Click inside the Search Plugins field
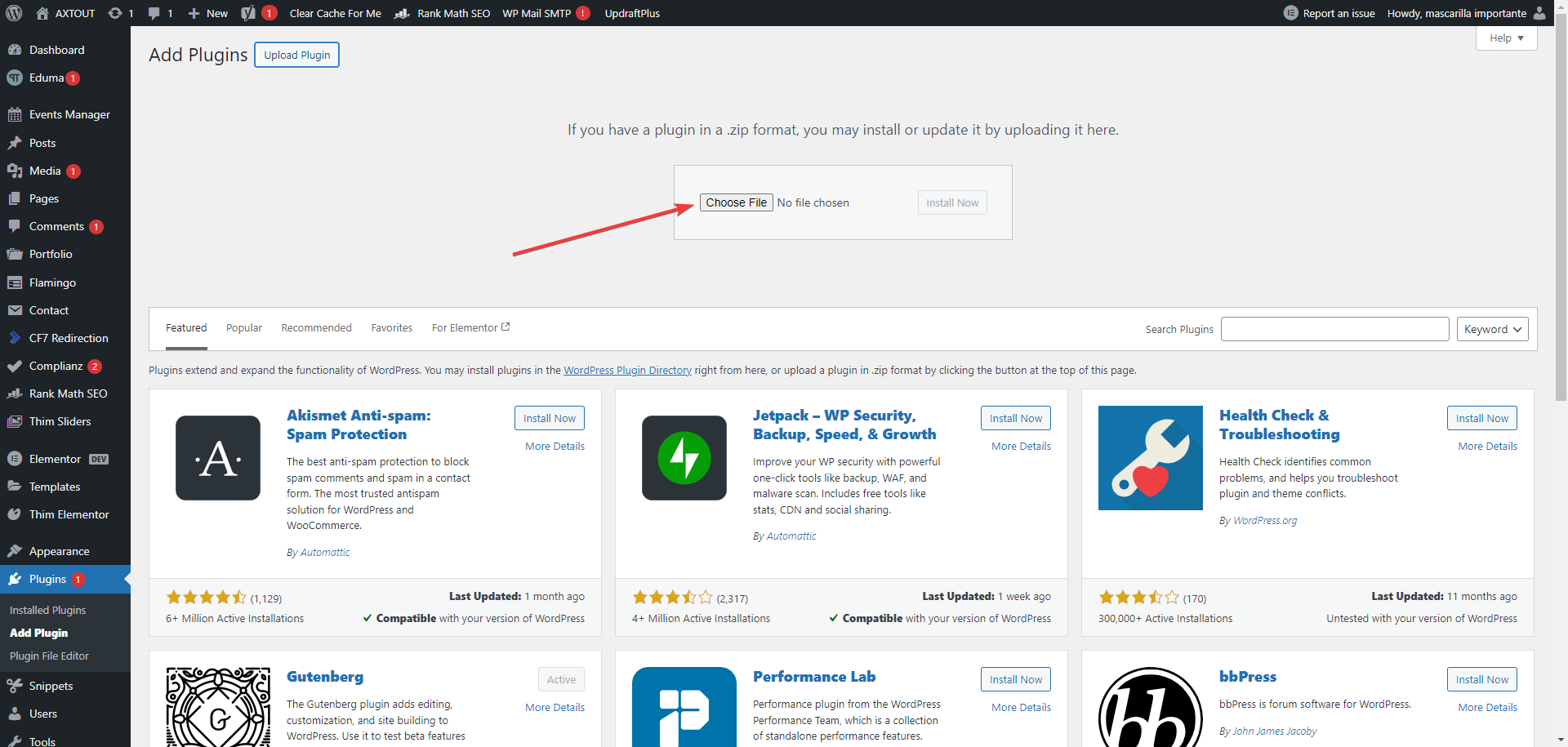The width and height of the screenshot is (1568, 747). [x=1334, y=329]
